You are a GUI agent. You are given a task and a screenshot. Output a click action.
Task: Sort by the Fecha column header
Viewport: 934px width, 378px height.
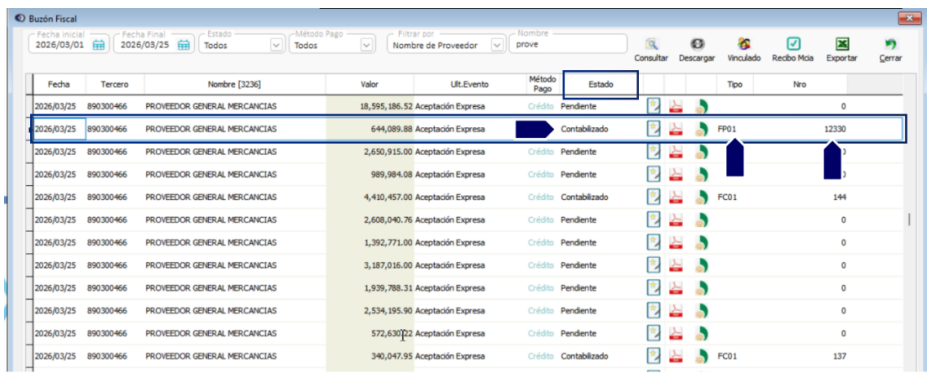(58, 85)
